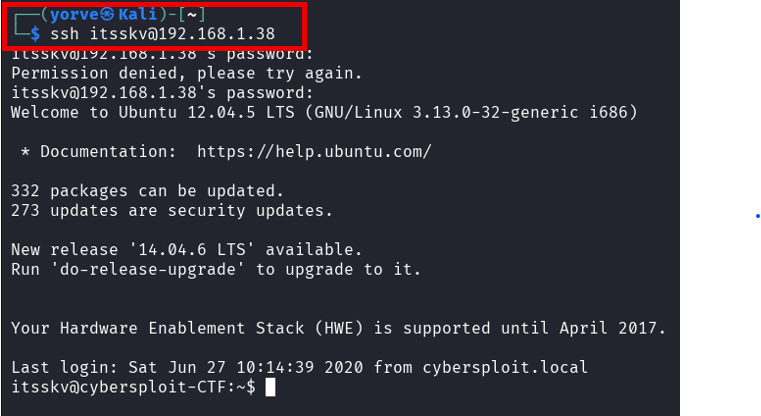The height and width of the screenshot is (416, 761).
Task: Click the '332 packages can be updated' line
Action: click(147, 191)
